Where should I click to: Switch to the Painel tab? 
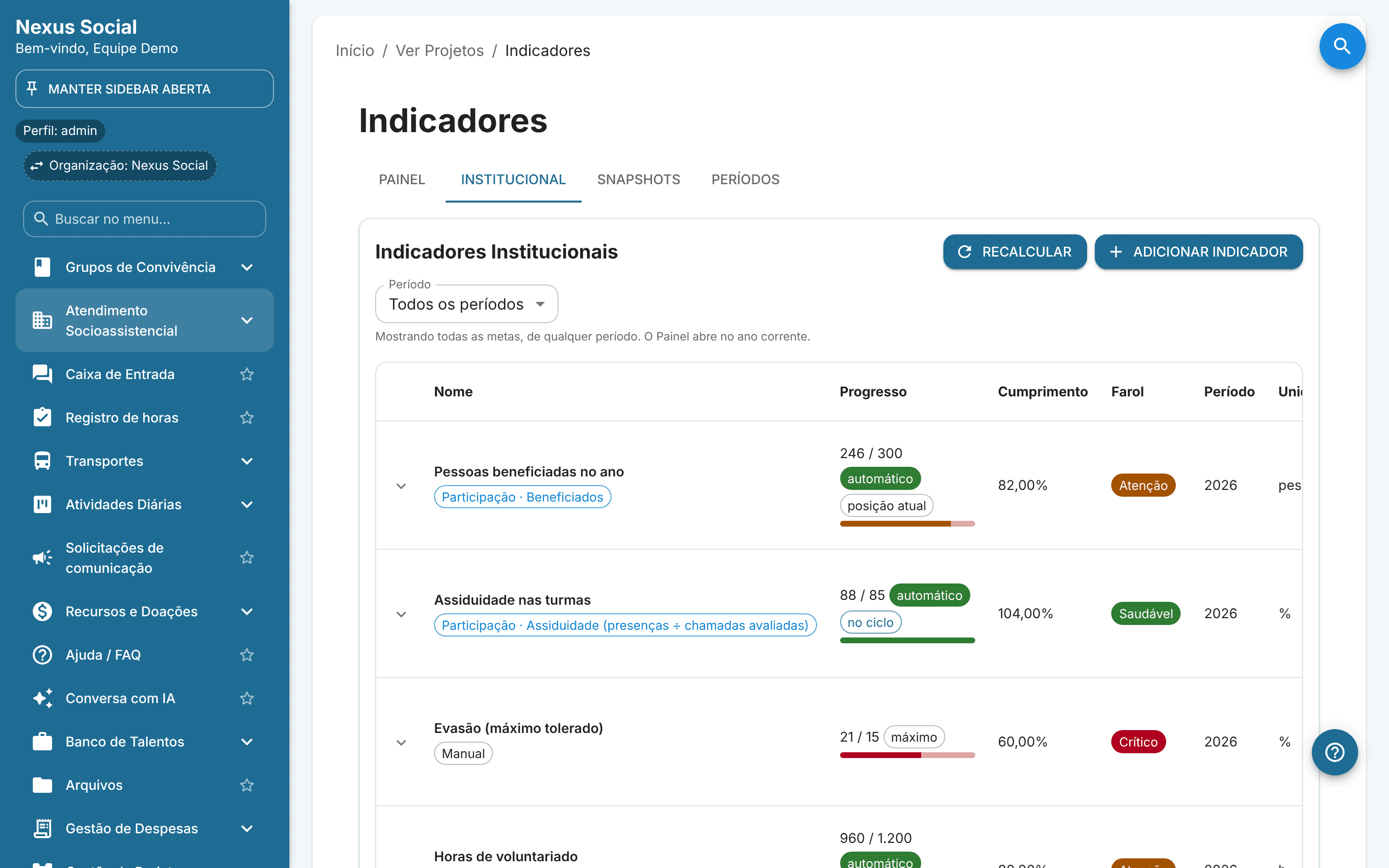click(402, 179)
